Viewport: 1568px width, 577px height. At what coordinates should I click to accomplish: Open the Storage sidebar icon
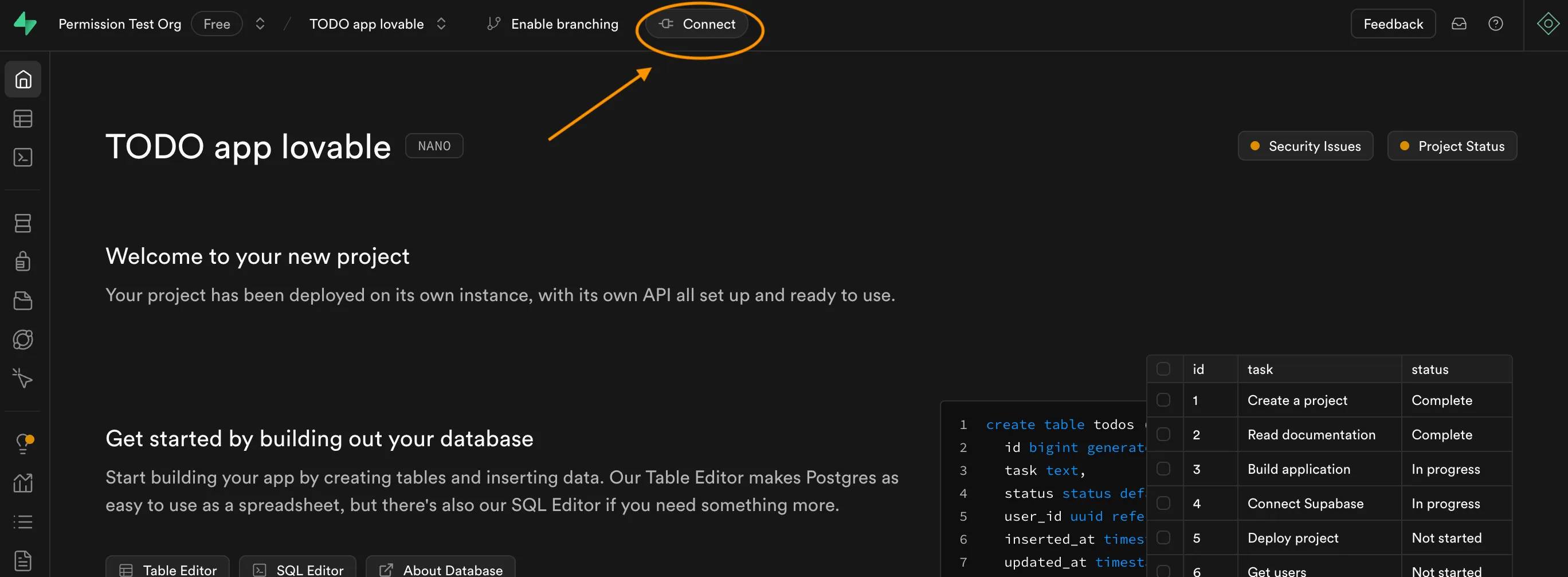tap(22, 301)
